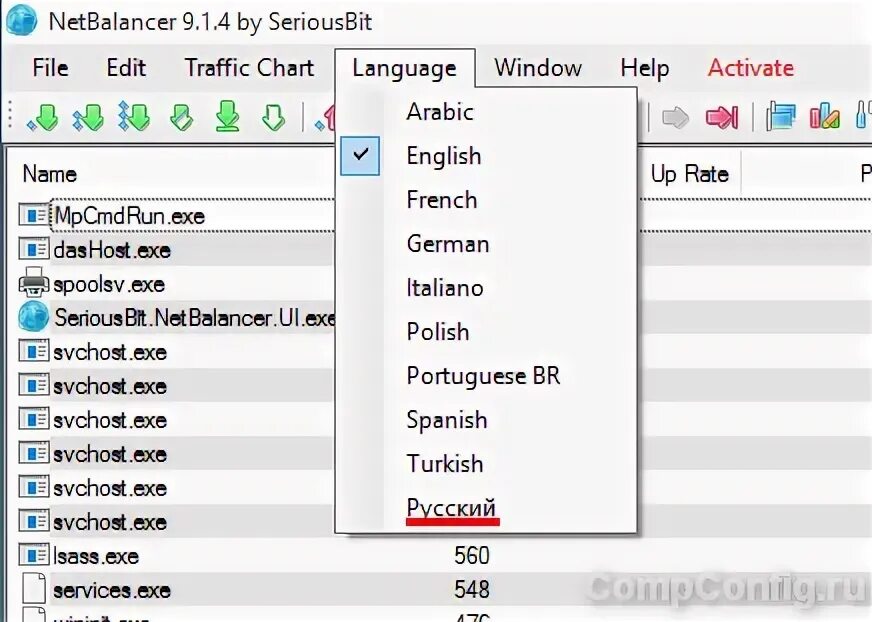Close the open Language menu
Image resolution: width=872 pixels, height=622 pixels.
click(x=405, y=68)
